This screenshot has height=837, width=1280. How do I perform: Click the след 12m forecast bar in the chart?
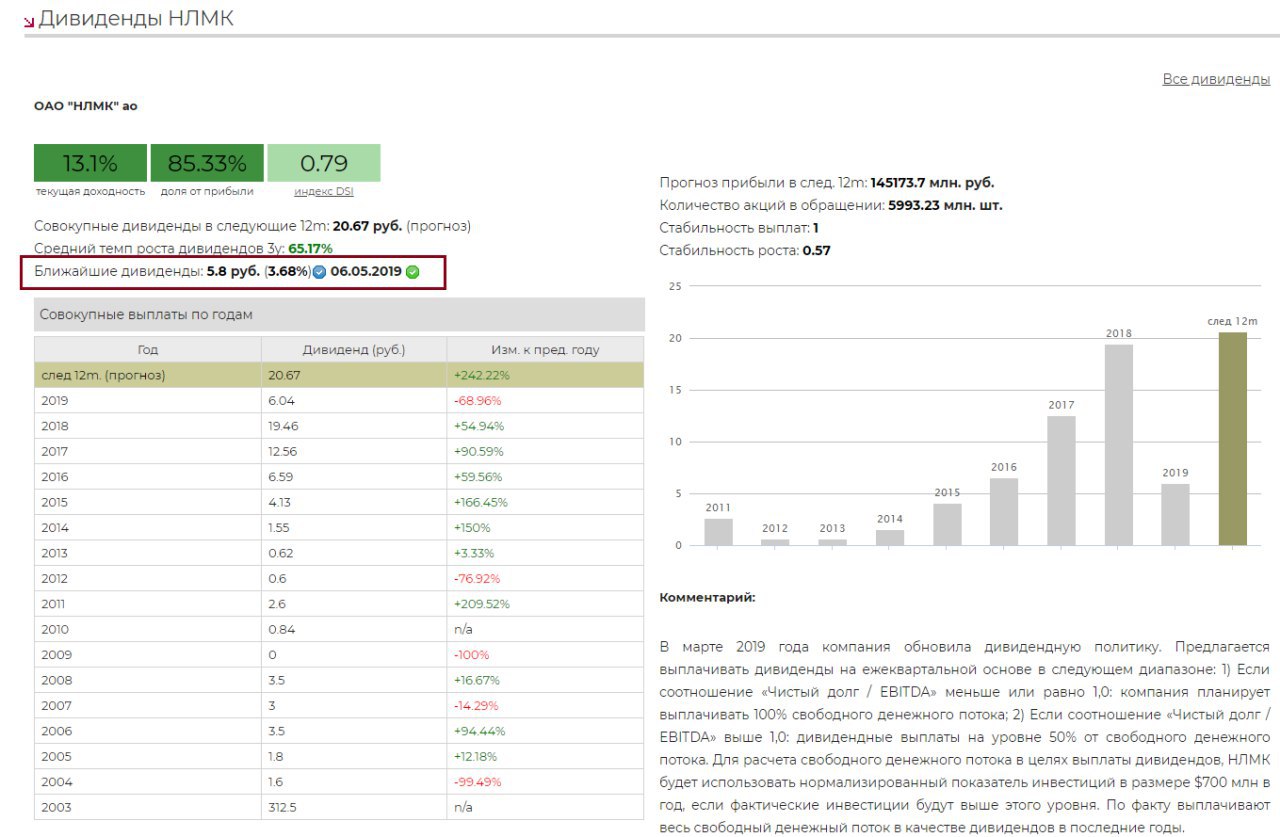point(1233,439)
